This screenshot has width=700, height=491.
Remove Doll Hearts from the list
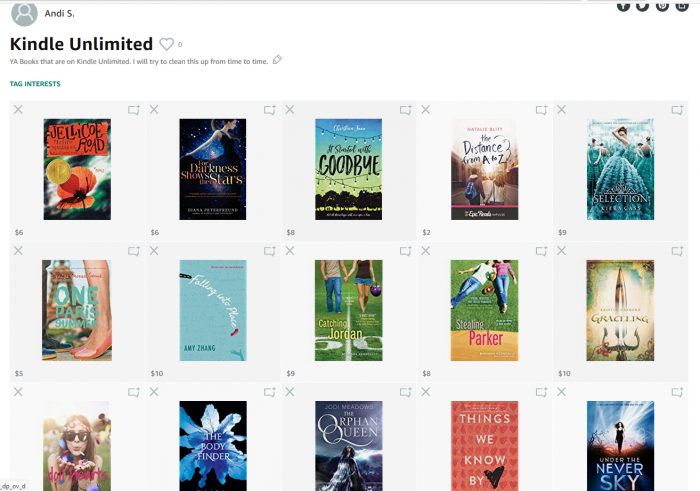pos(18,391)
